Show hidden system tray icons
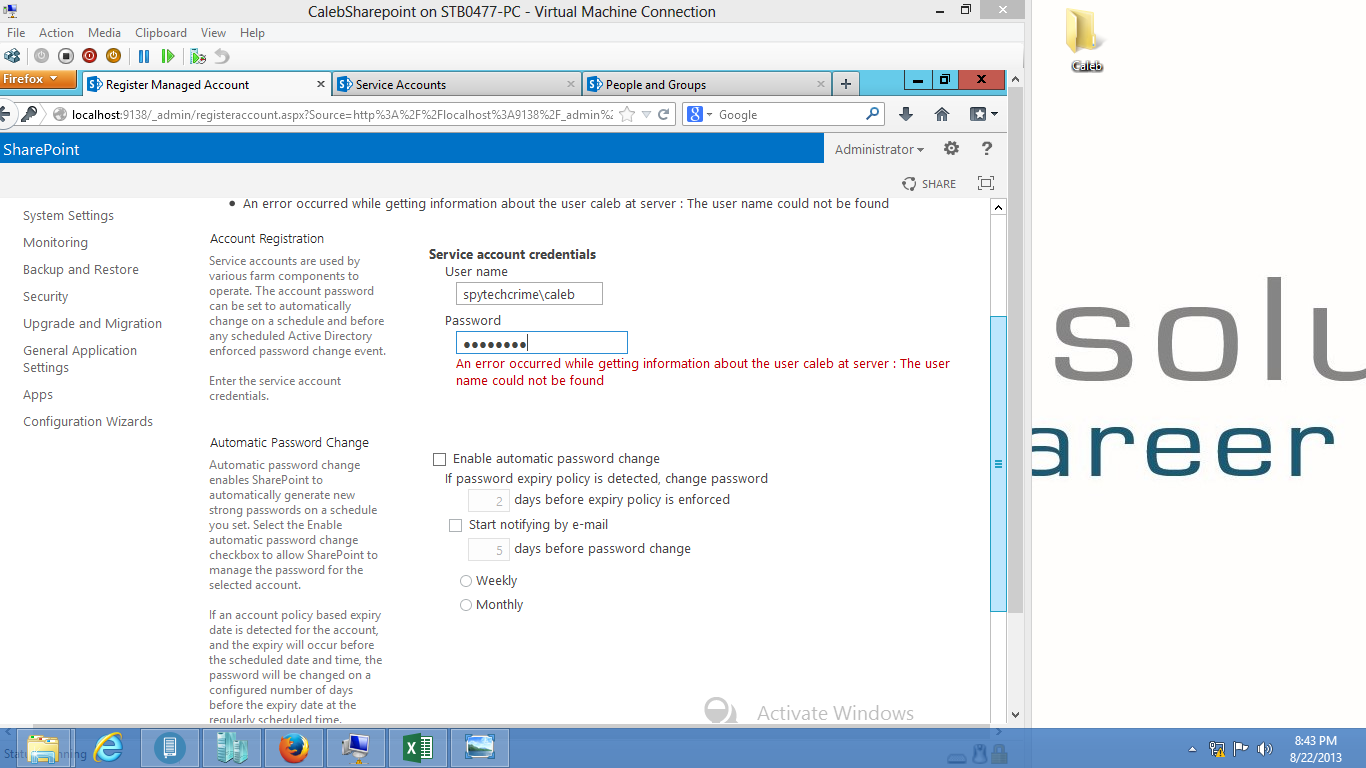This screenshot has width=1366, height=768. pyautogui.click(x=1192, y=748)
